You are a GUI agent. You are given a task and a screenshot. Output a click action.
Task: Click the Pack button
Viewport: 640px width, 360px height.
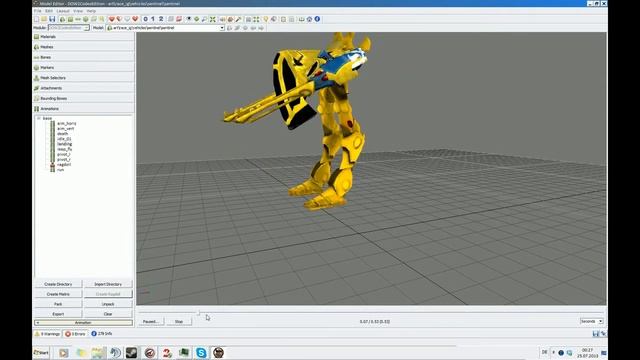pyautogui.click(x=58, y=304)
